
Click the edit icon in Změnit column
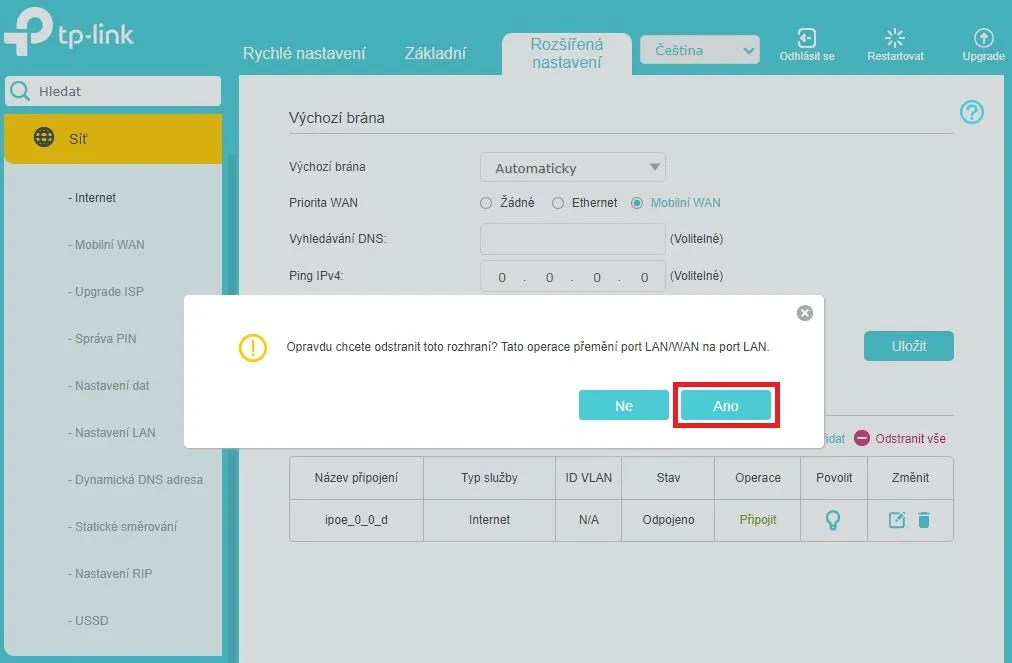897,520
